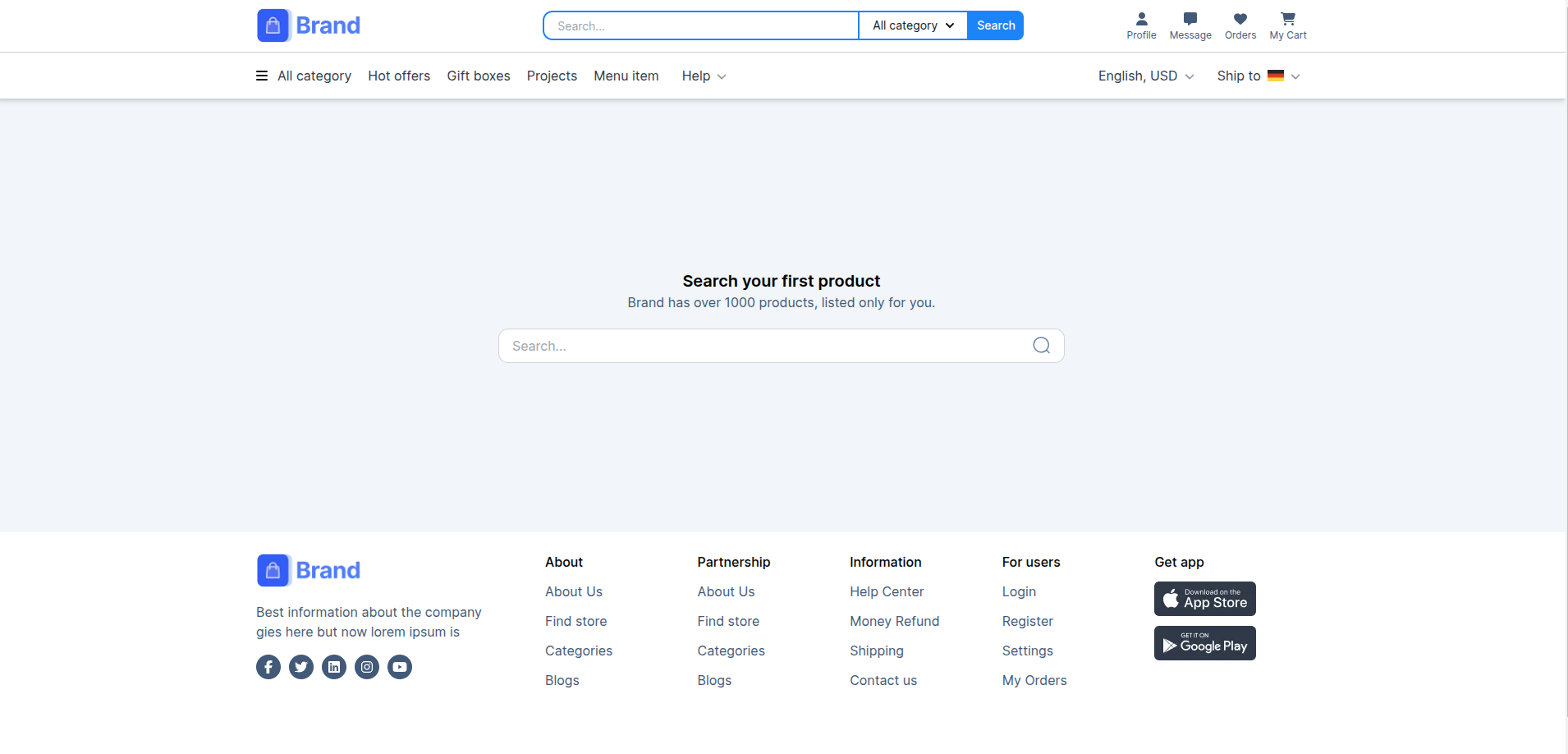The width and height of the screenshot is (1568, 754).
Task: Focus the central product search field
Action: click(x=763, y=346)
